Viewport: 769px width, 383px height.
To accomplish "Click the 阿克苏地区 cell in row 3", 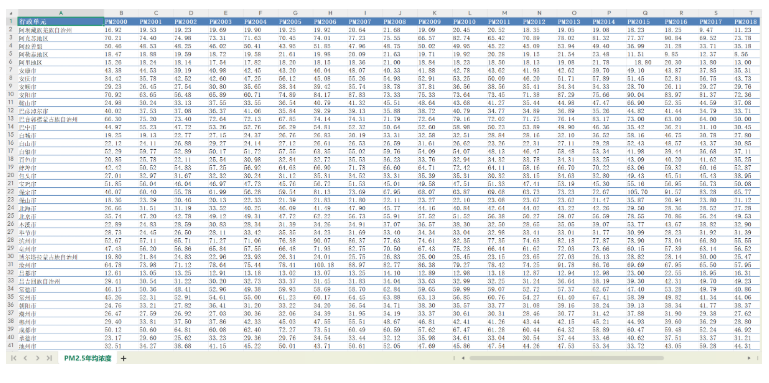I will pos(60,38).
